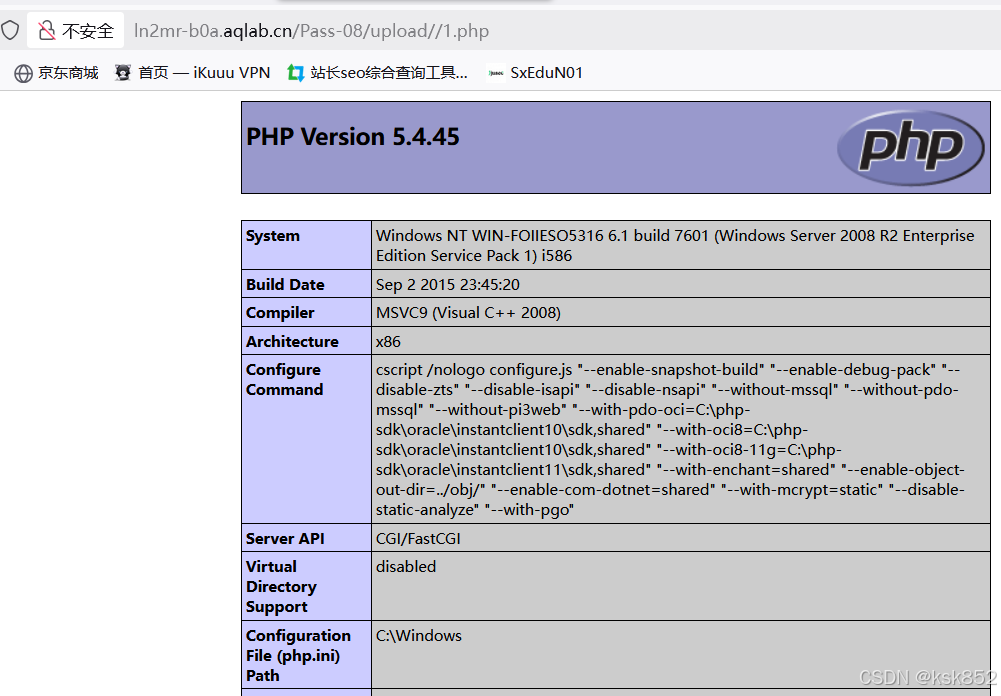Click the C:\Windows path value
The image size is (1001, 696).
point(419,635)
